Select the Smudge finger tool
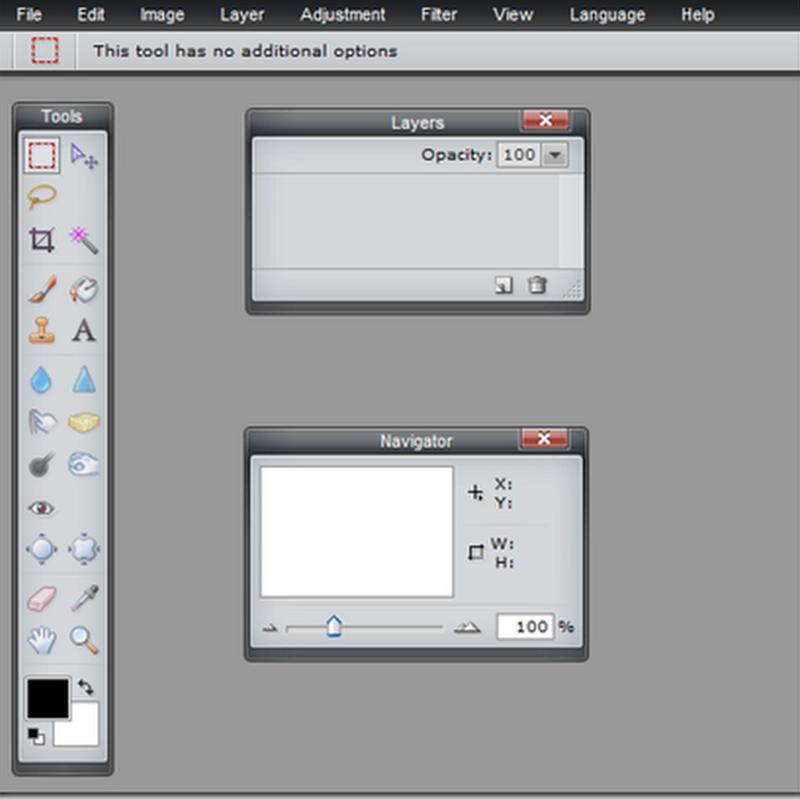This screenshot has width=800, height=800. tap(42, 422)
